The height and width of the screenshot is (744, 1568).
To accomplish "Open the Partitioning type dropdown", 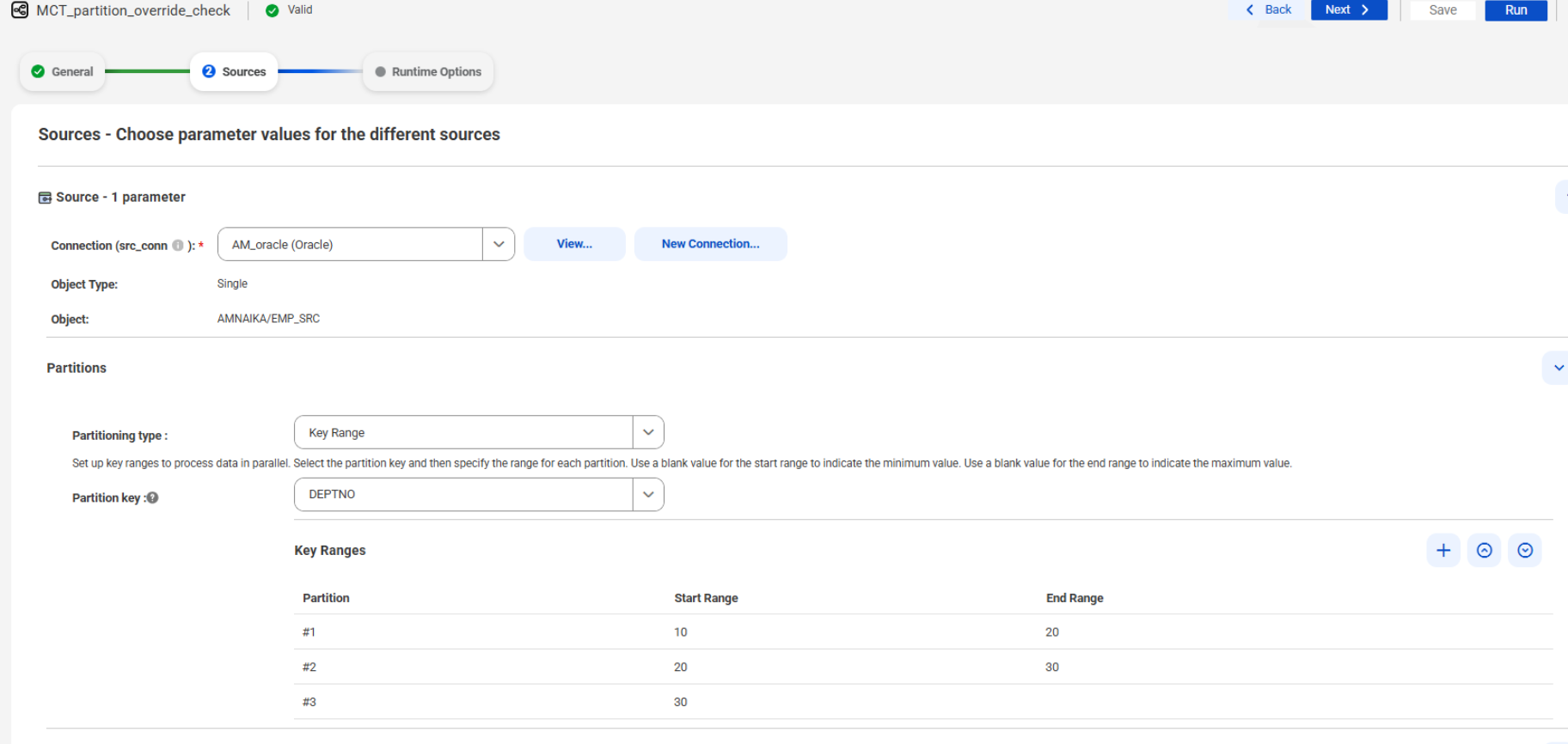I will point(648,432).
